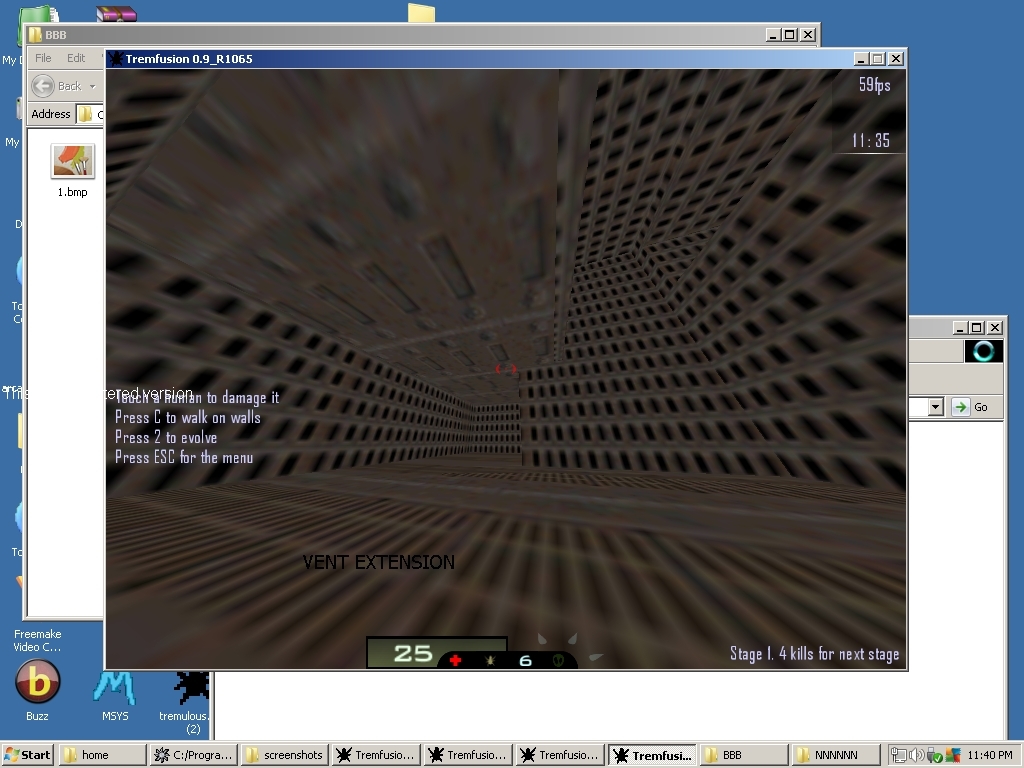
Task: Click the WinRAR archive icon on desktop
Action: 116,13
